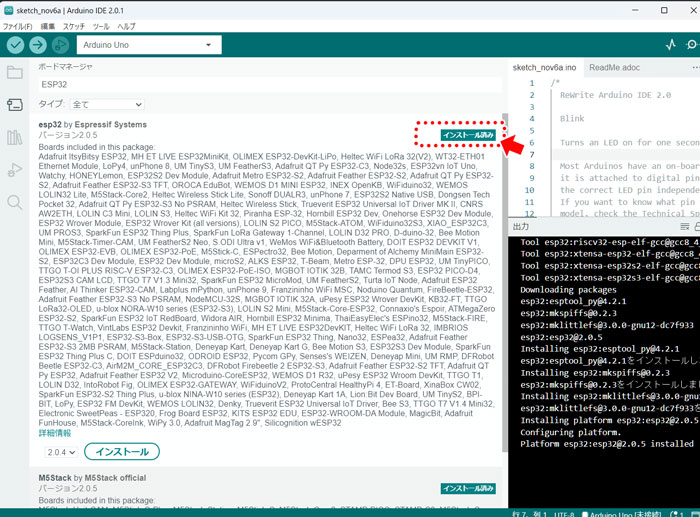Open the editor tabs overflow menu
Screen dimensions: 700x517
pos(695,67)
